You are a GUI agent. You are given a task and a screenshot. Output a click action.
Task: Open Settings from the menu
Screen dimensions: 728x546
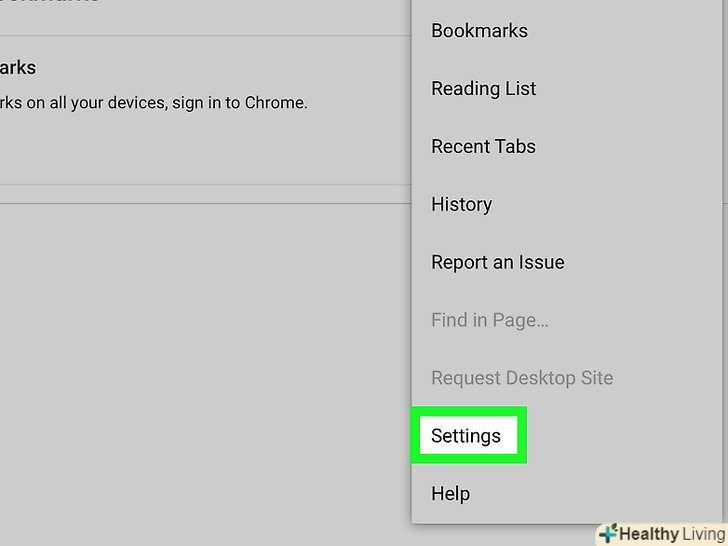(466, 436)
